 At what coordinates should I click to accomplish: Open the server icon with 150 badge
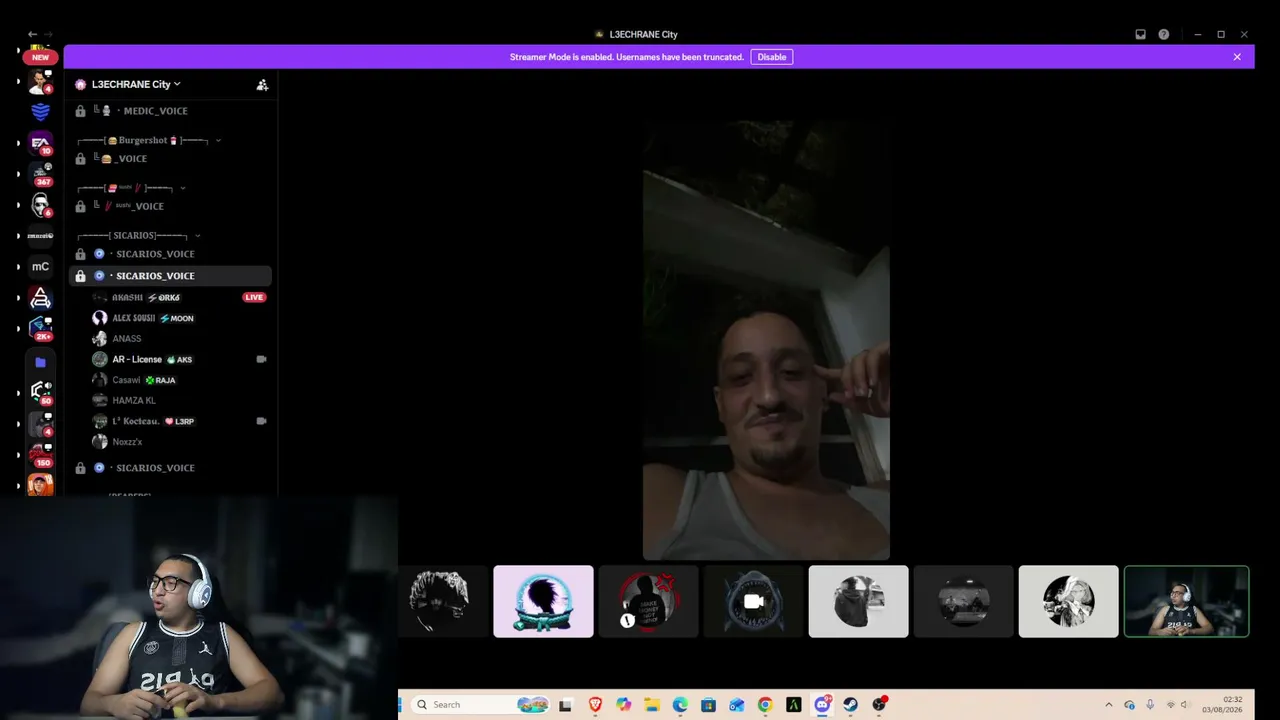pos(40,454)
